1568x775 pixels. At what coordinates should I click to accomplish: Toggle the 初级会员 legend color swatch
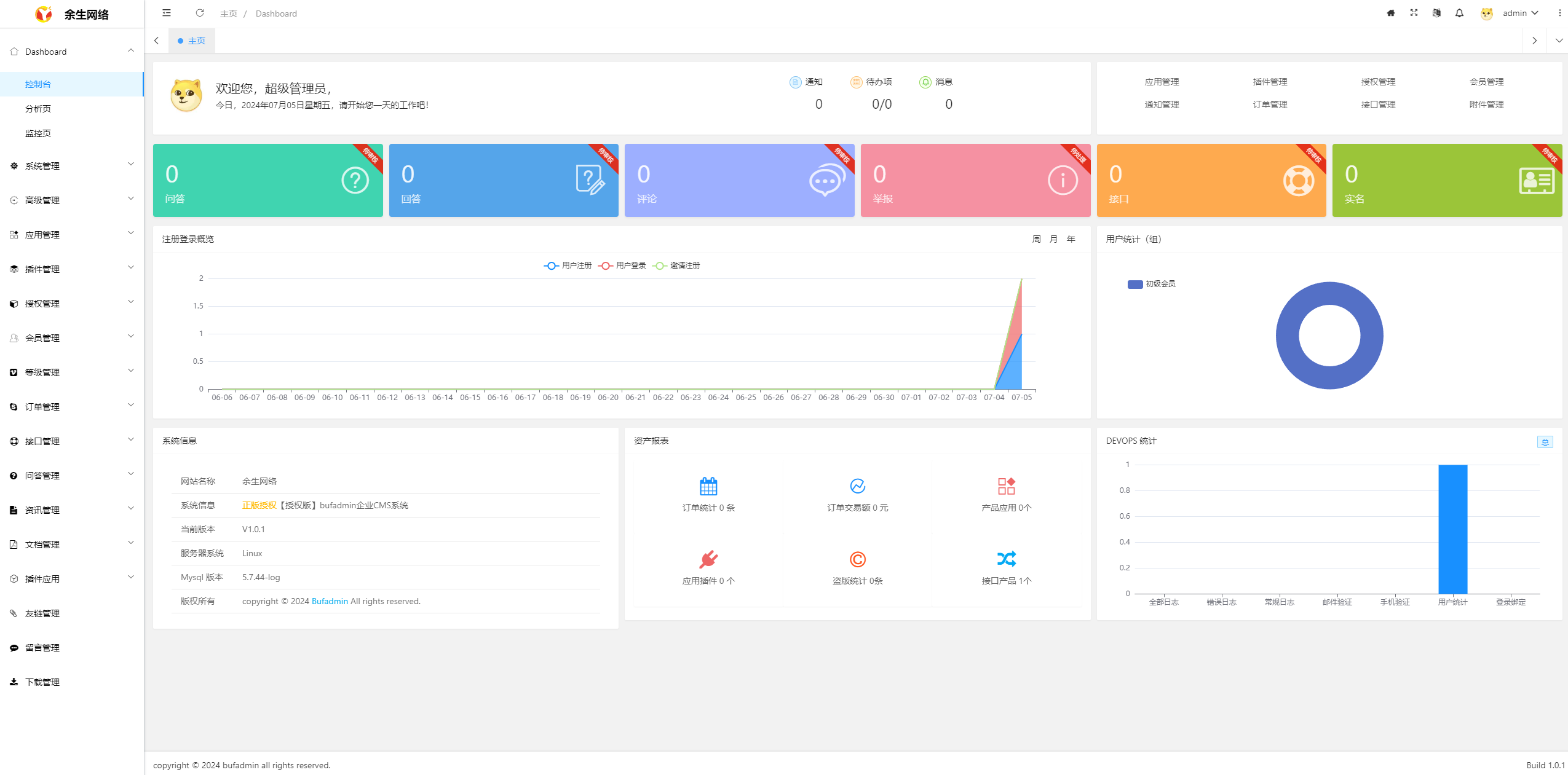(1135, 284)
